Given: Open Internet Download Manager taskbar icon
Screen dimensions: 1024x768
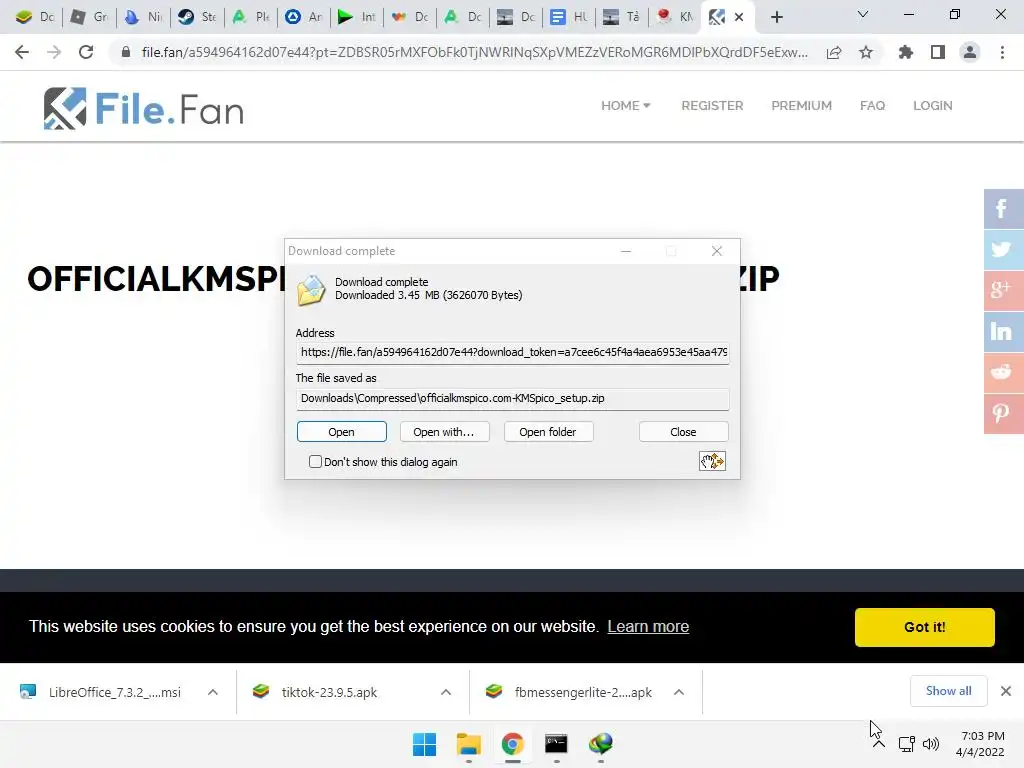Looking at the screenshot, I should point(600,744).
